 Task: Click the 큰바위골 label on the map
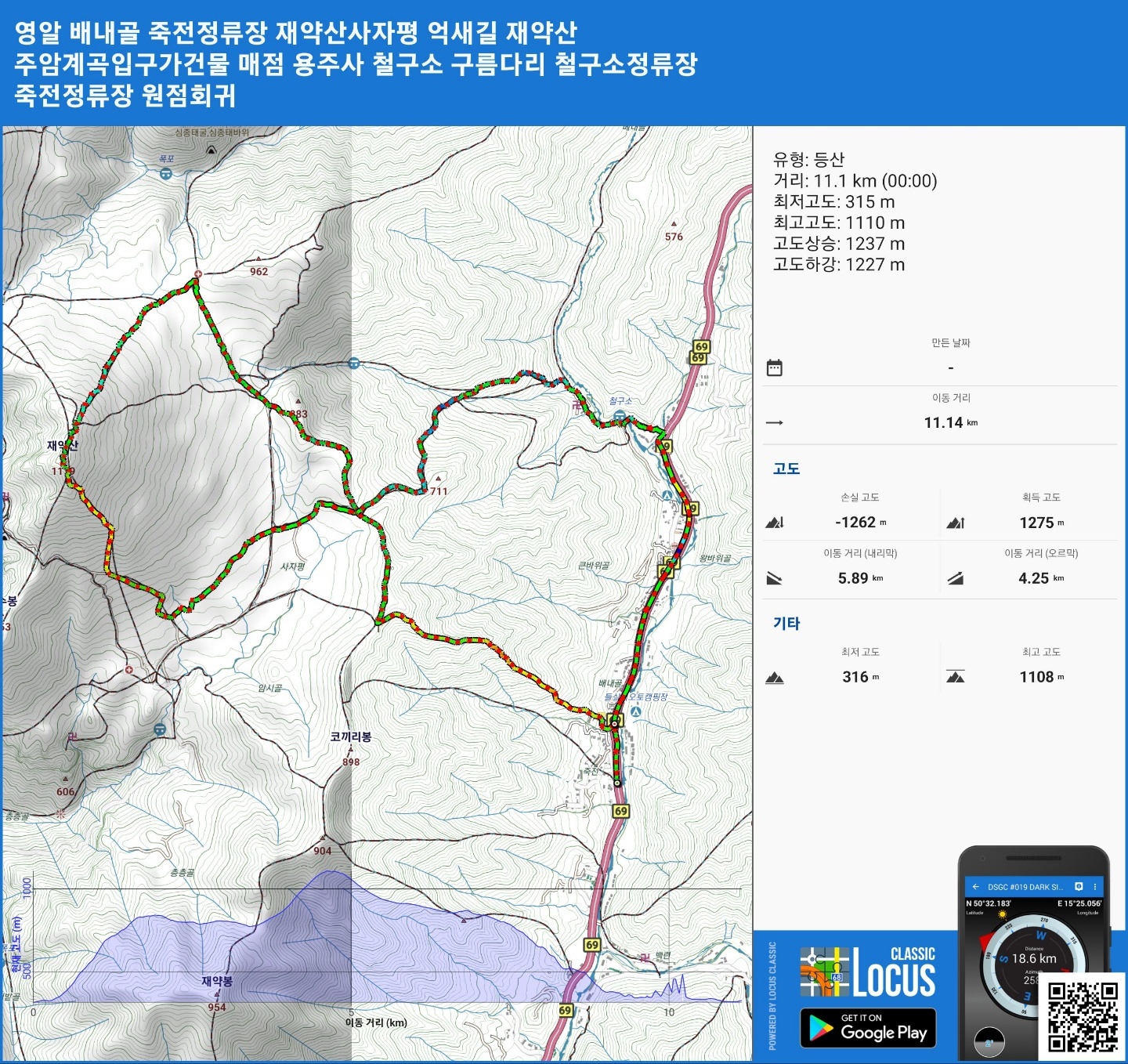pos(594,565)
